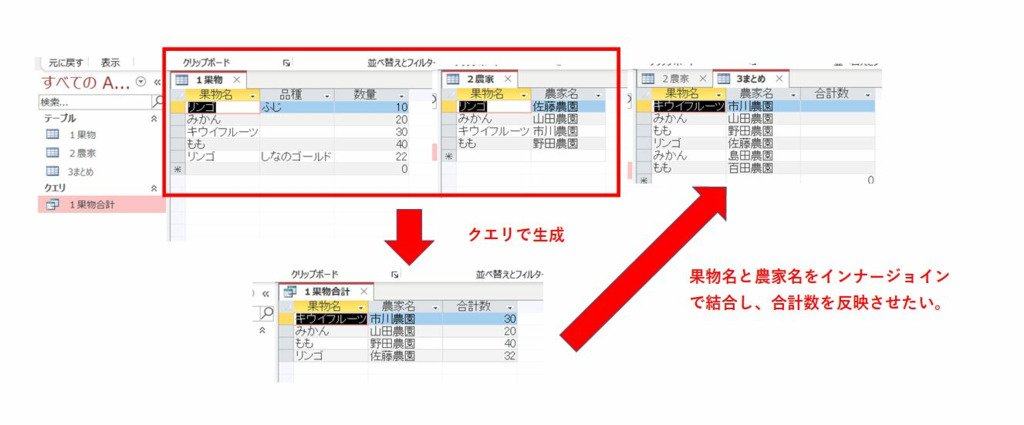Collapse the クエリ group in the navigation pane
This screenshot has width=1024, height=425.
154,188
